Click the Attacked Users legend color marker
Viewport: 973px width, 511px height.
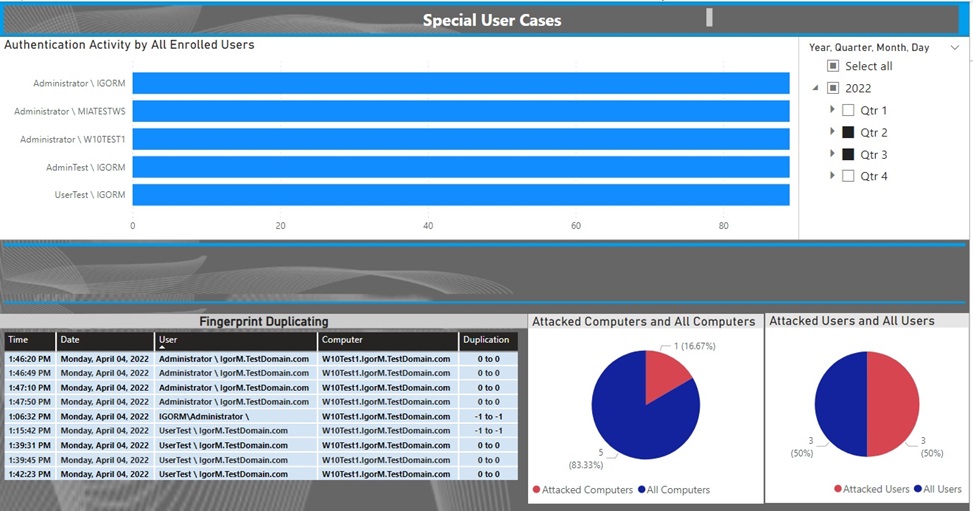(x=837, y=489)
